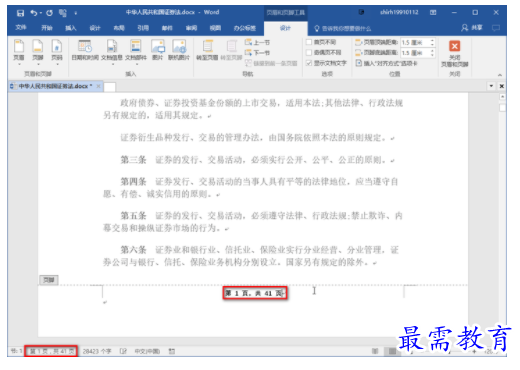This screenshot has width=520, height=370.
Task: Open the customize quick access toolbar dropdown
Action: point(76,13)
